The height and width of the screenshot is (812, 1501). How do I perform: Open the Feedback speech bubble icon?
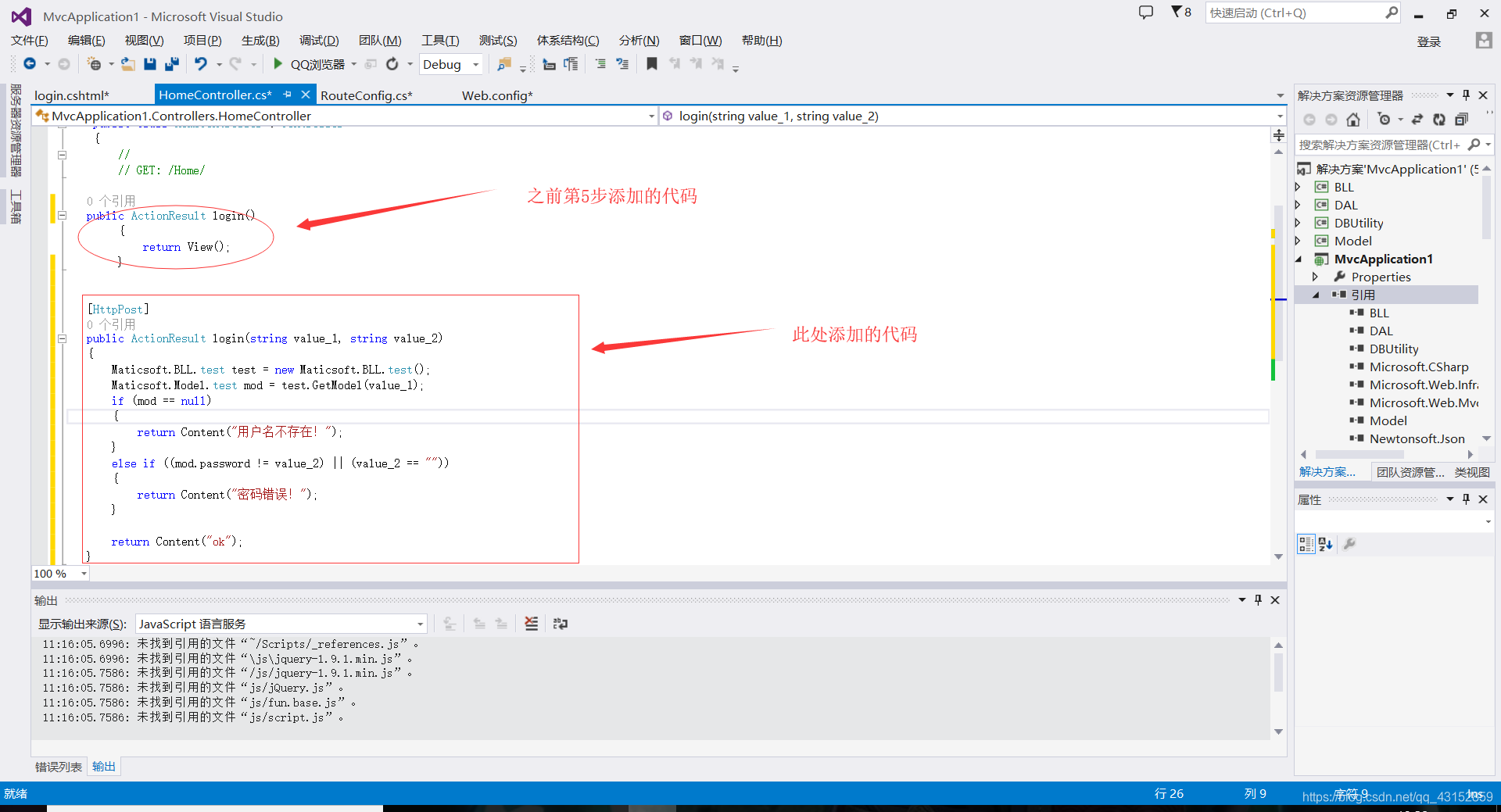1146,13
